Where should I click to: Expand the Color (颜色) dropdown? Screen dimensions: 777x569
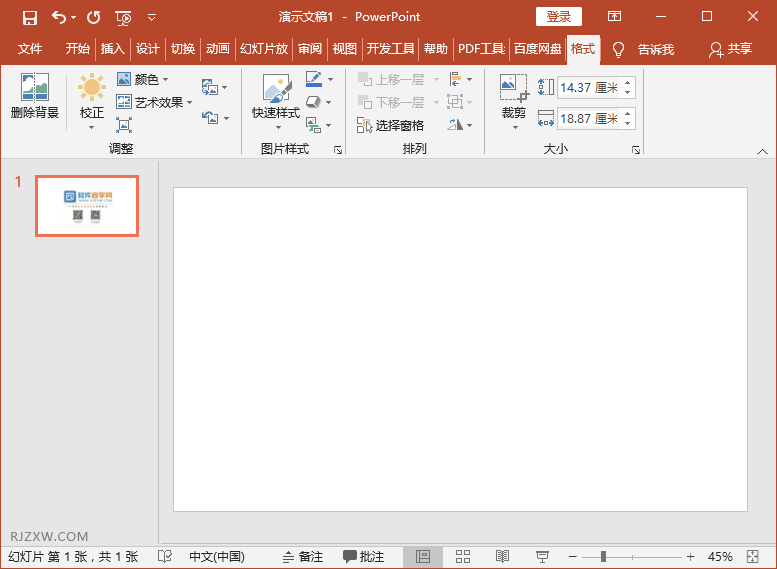[145, 79]
